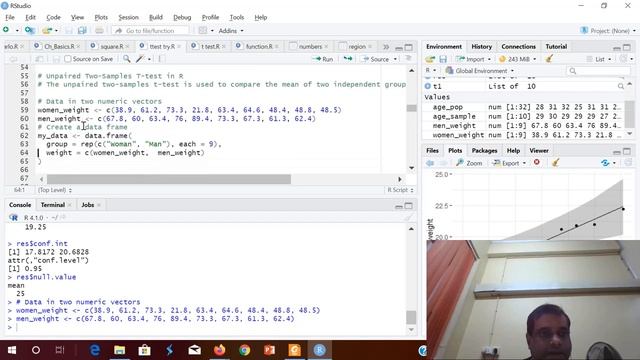Open the (Top Level) scope dropdown

(55, 190)
